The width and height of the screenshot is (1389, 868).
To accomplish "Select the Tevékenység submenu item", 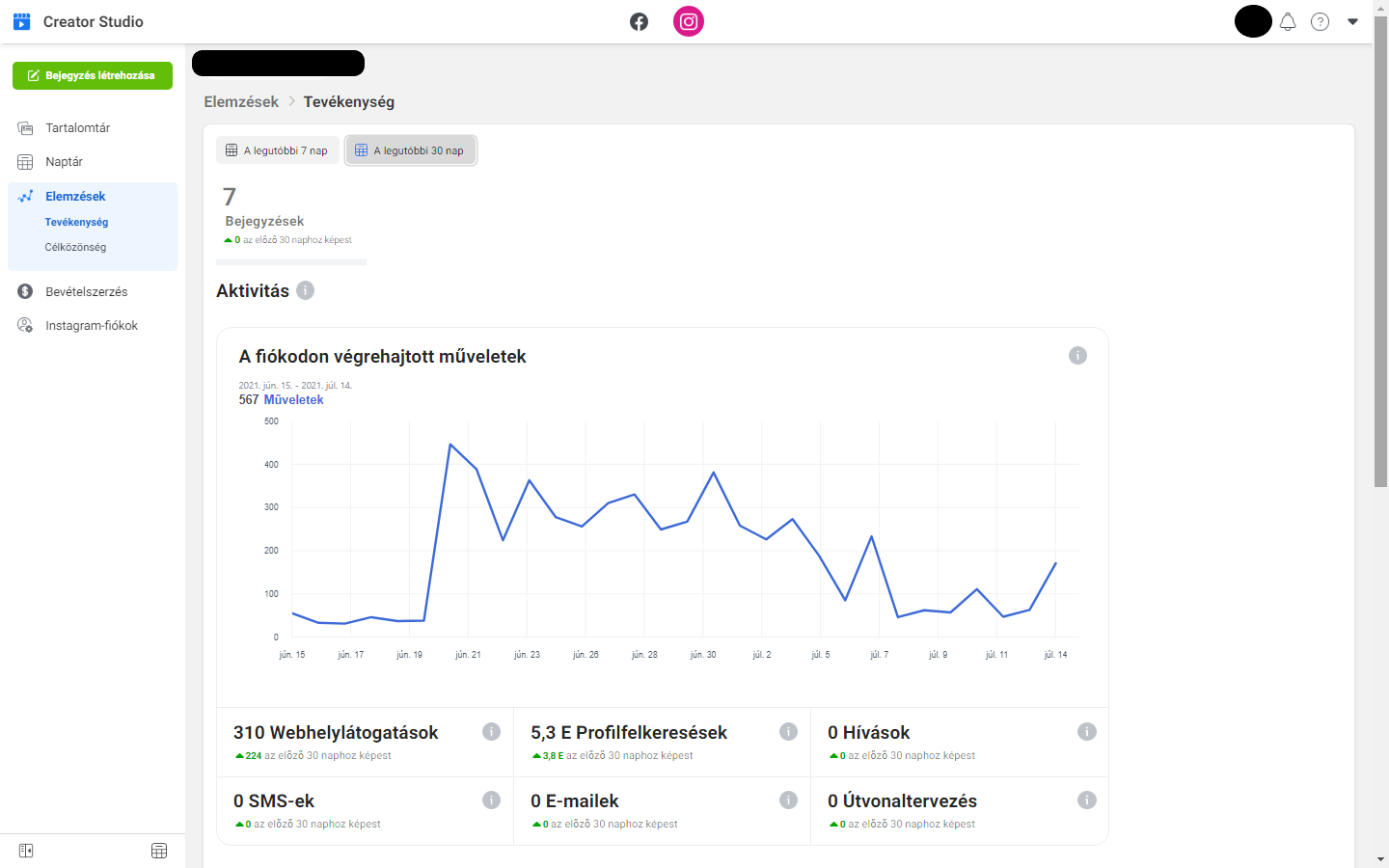I will [76, 222].
